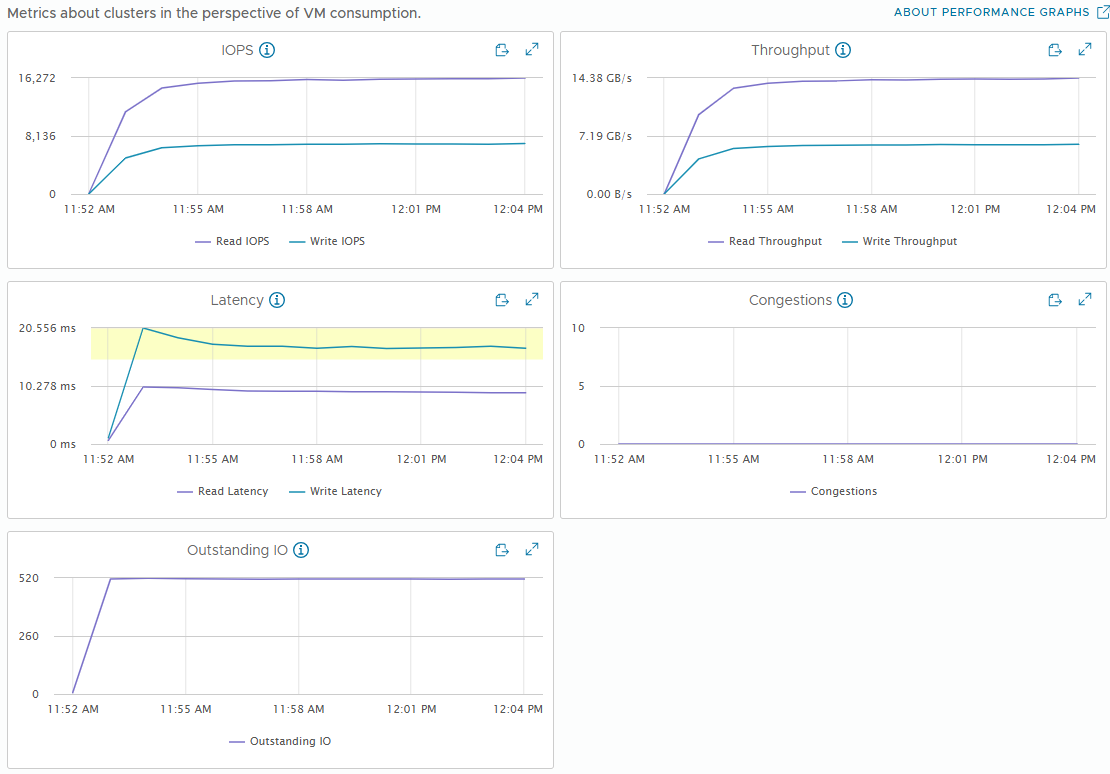The width and height of the screenshot is (1110, 774).
Task: Click the Congestions info icon
Action: pyautogui.click(x=845, y=300)
